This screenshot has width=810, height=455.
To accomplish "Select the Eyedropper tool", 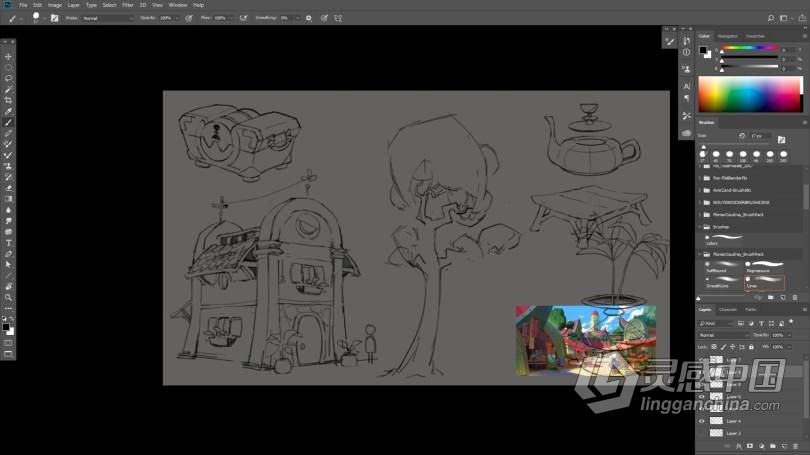I will [x=8, y=111].
